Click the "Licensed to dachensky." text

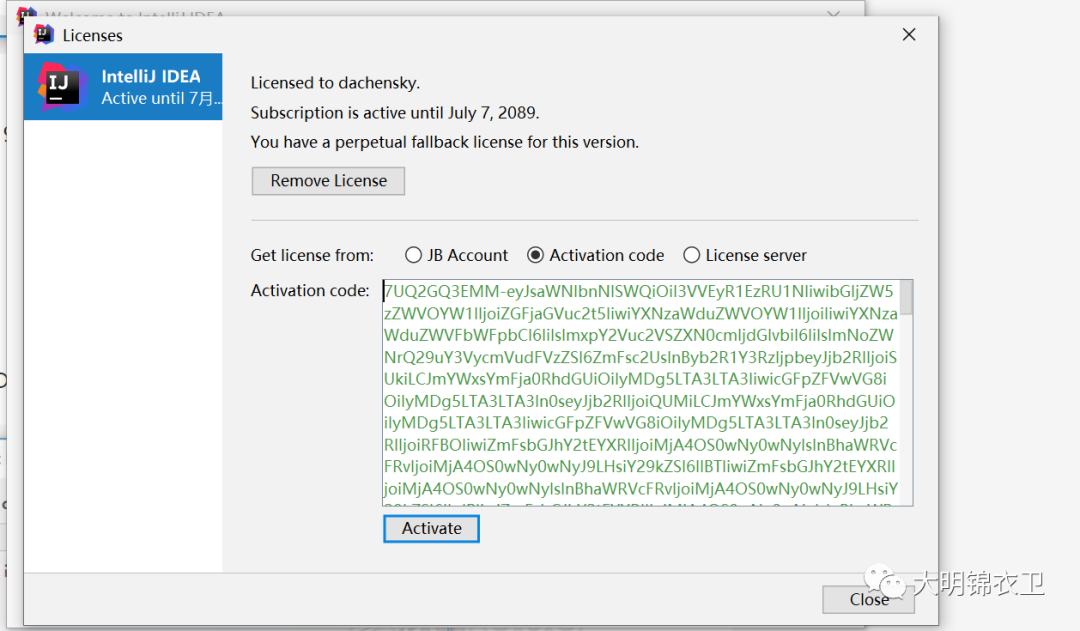coord(335,83)
